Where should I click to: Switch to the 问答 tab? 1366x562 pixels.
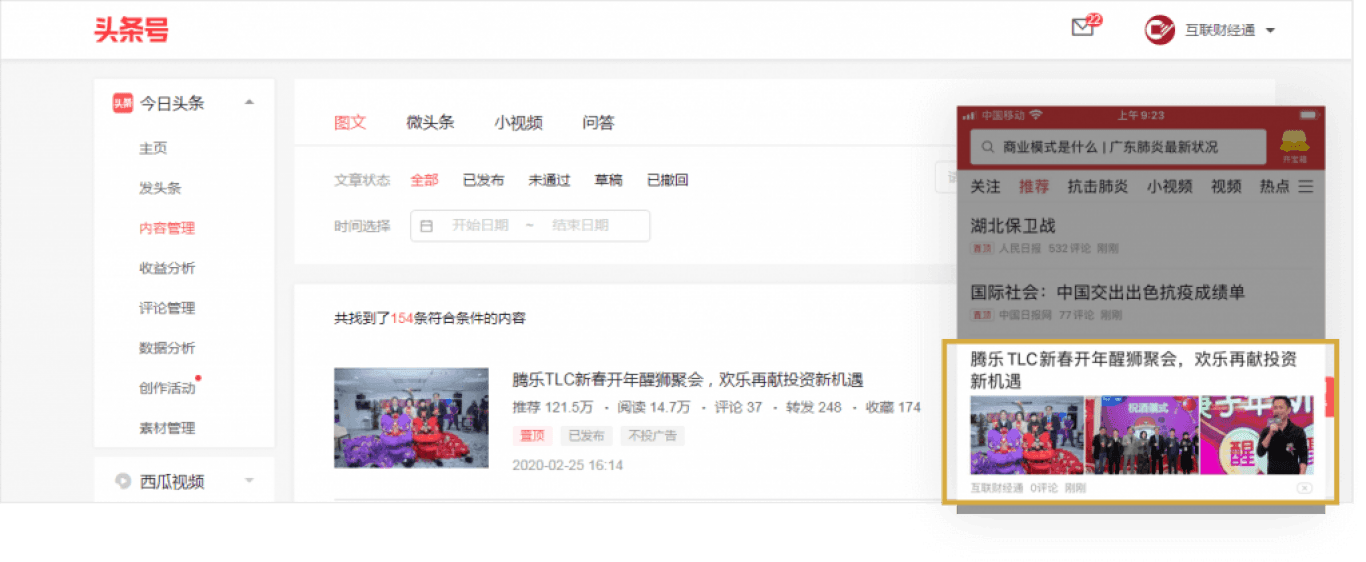coord(598,123)
